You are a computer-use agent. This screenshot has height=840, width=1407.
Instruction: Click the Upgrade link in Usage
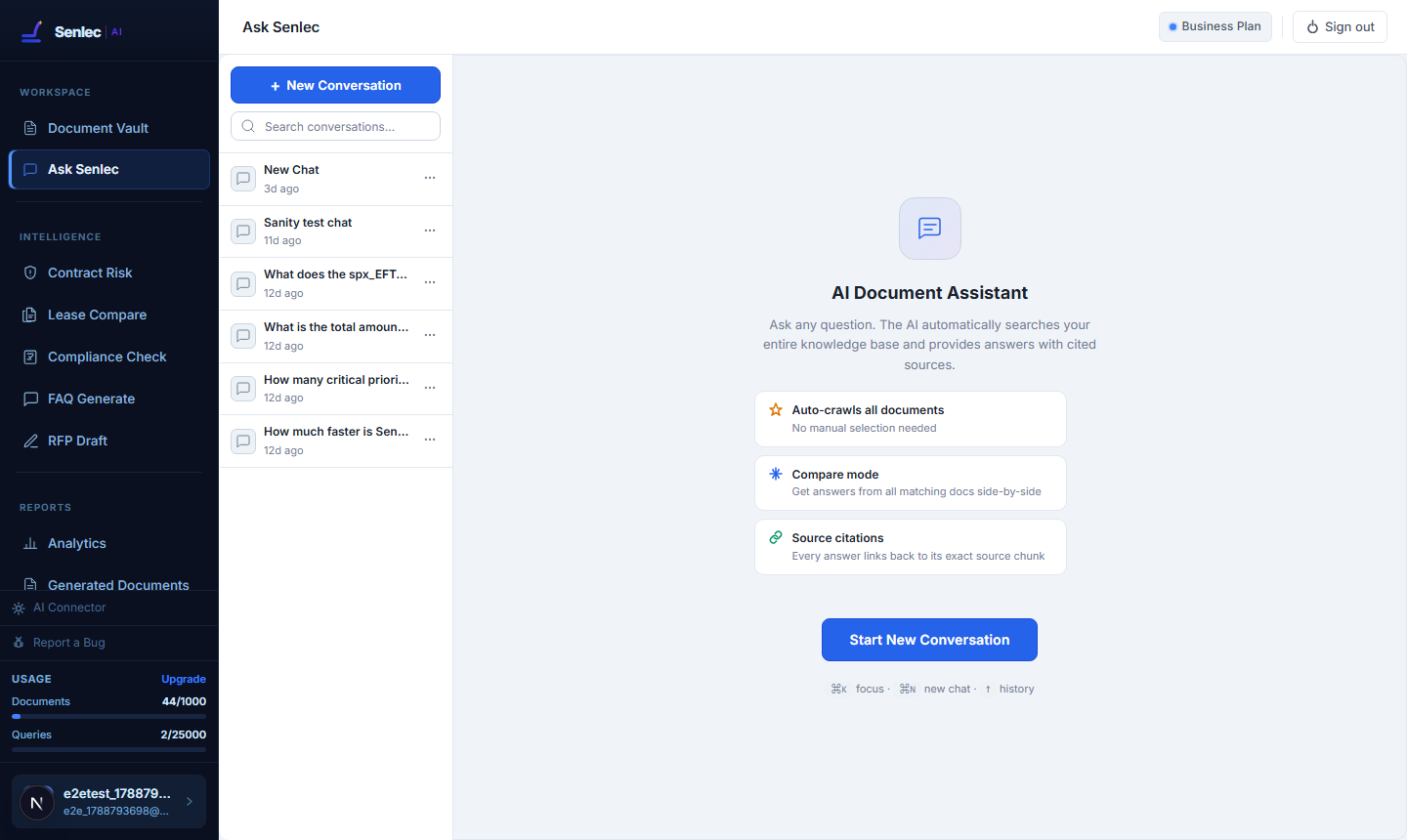[x=184, y=679]
